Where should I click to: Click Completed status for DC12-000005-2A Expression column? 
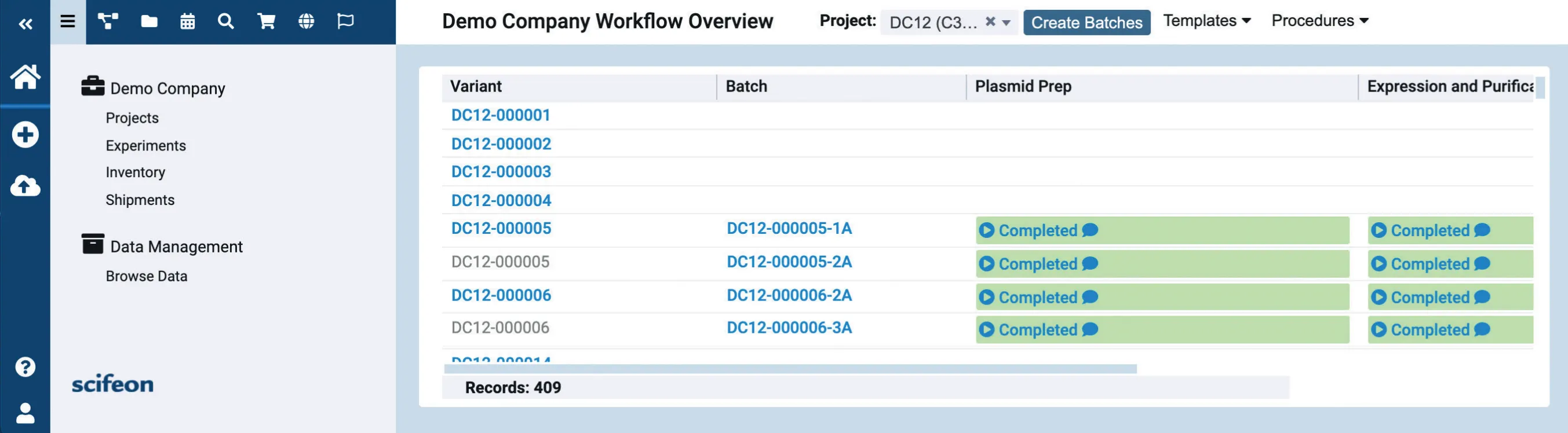click(1430, 264)
